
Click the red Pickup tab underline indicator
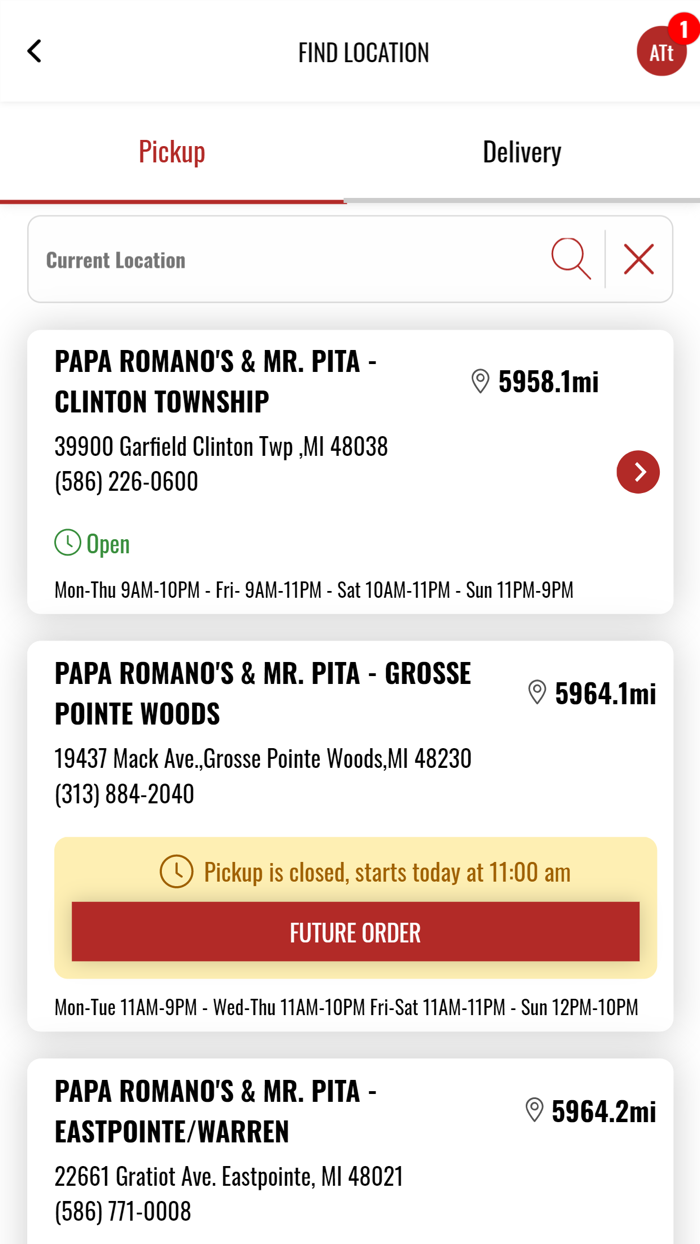click(x=172, y=200)
